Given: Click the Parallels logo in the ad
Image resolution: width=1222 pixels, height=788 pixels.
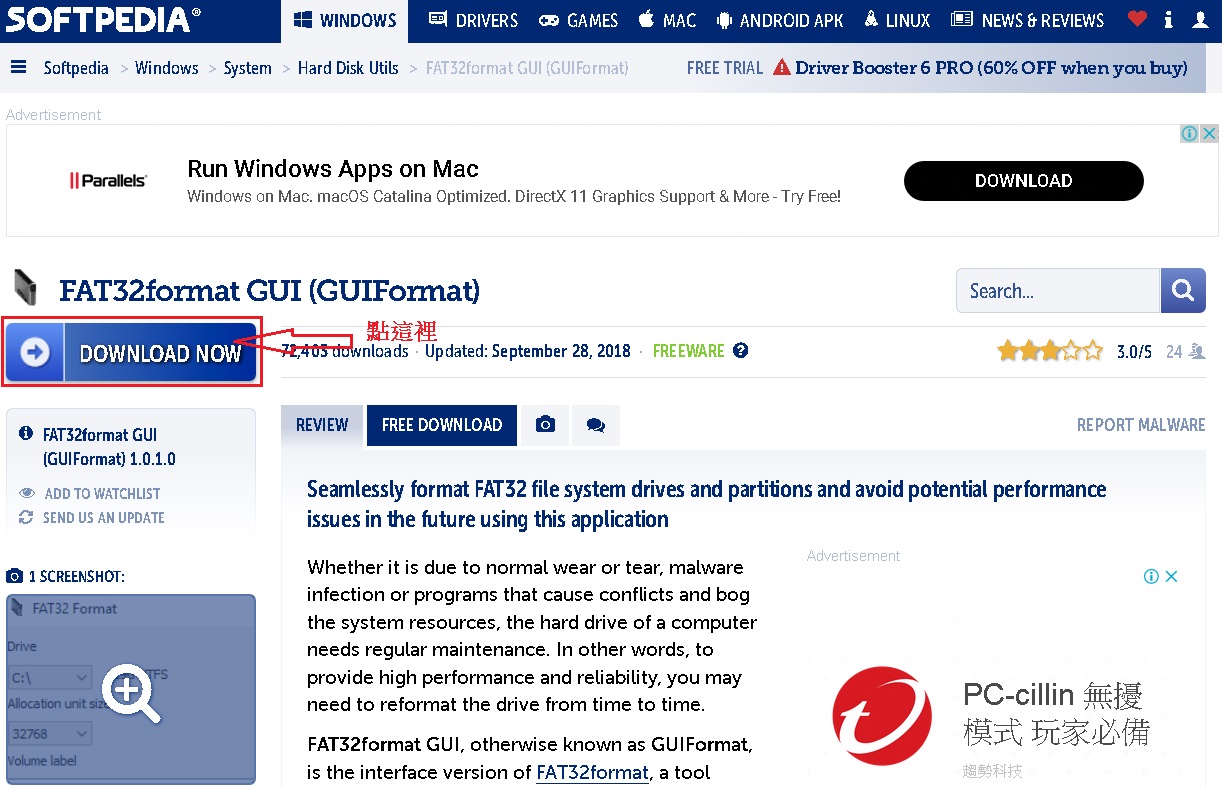Looking at the screenshot, I should pyautogui.click(x=108, y=181).
